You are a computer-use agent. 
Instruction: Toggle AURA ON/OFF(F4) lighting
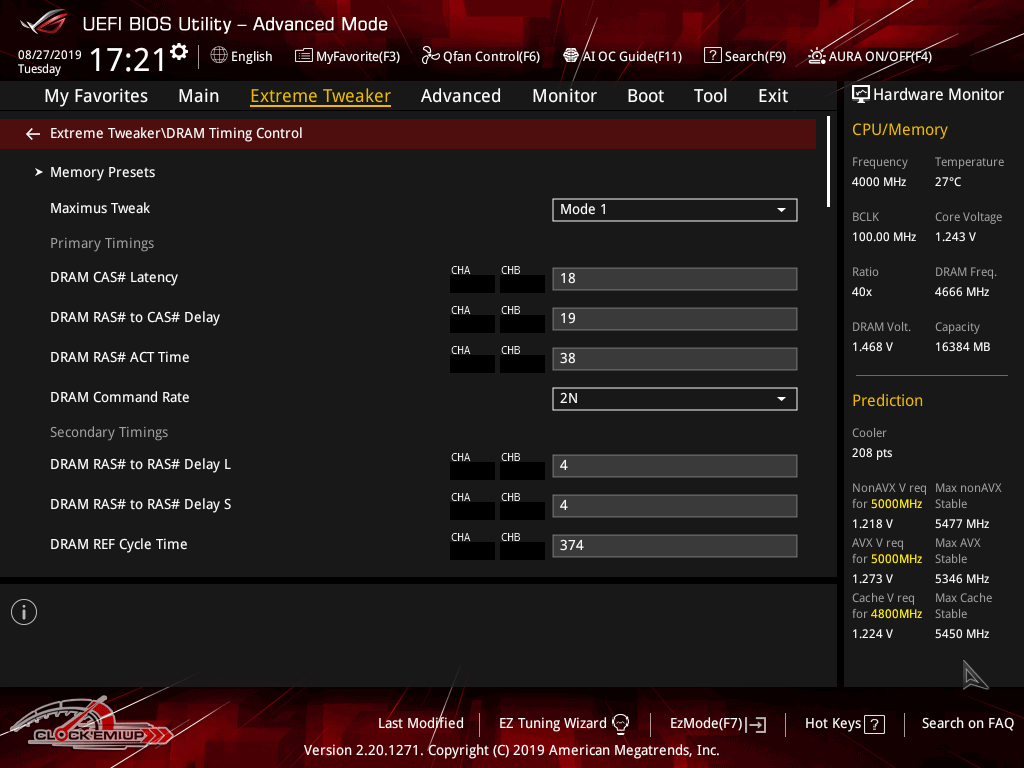click(817, 56)
